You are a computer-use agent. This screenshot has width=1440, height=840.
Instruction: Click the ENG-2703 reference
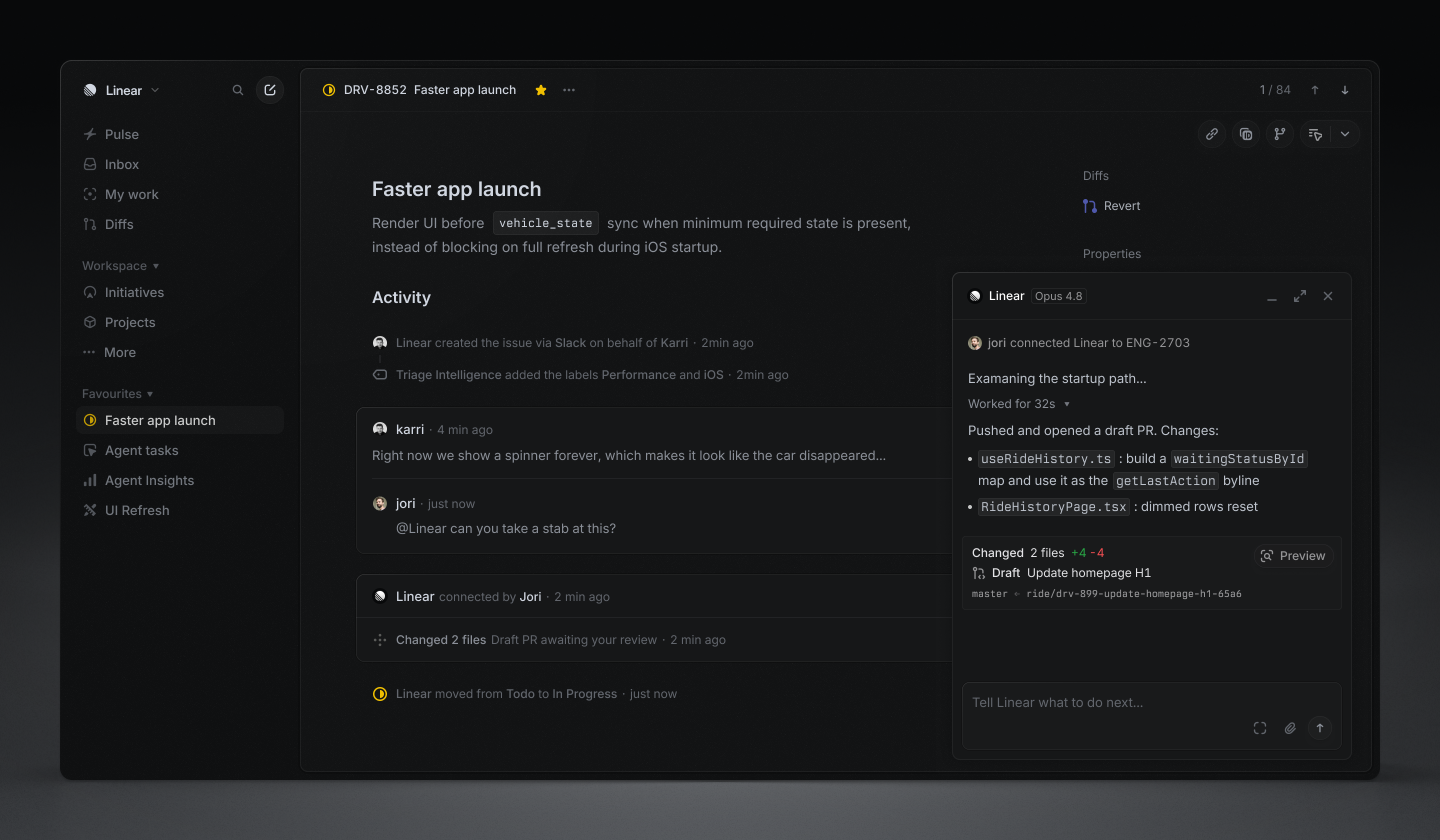tap(1157, 343)
